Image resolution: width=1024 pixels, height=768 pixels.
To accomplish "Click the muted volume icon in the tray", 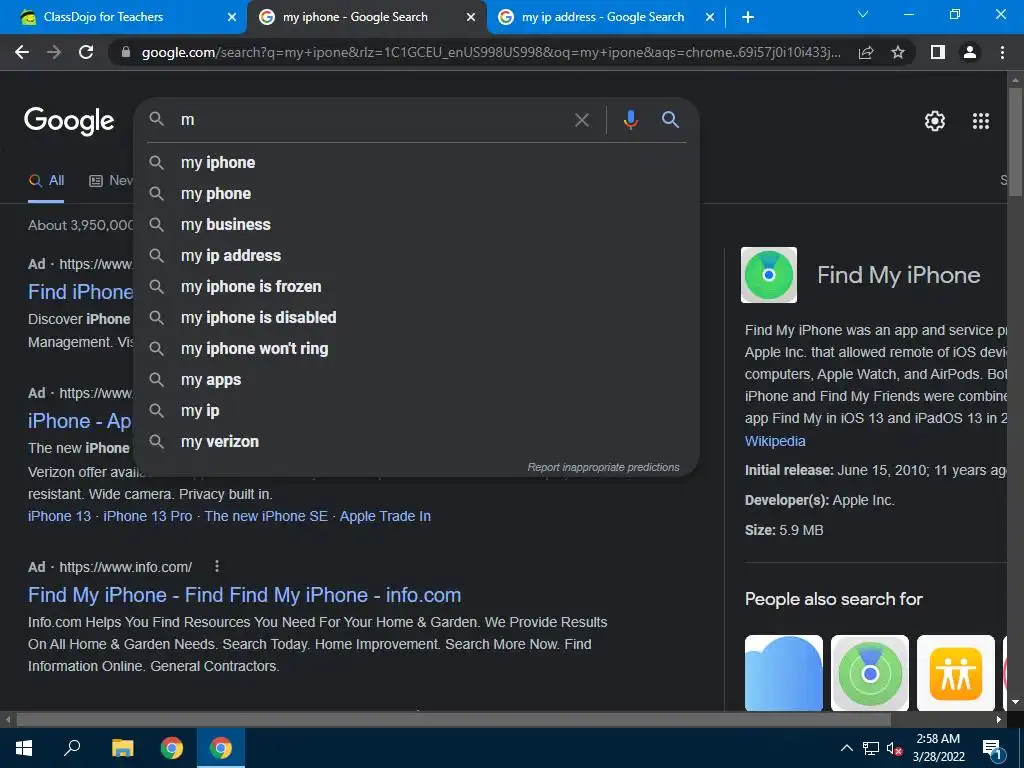I will [894, 748].
